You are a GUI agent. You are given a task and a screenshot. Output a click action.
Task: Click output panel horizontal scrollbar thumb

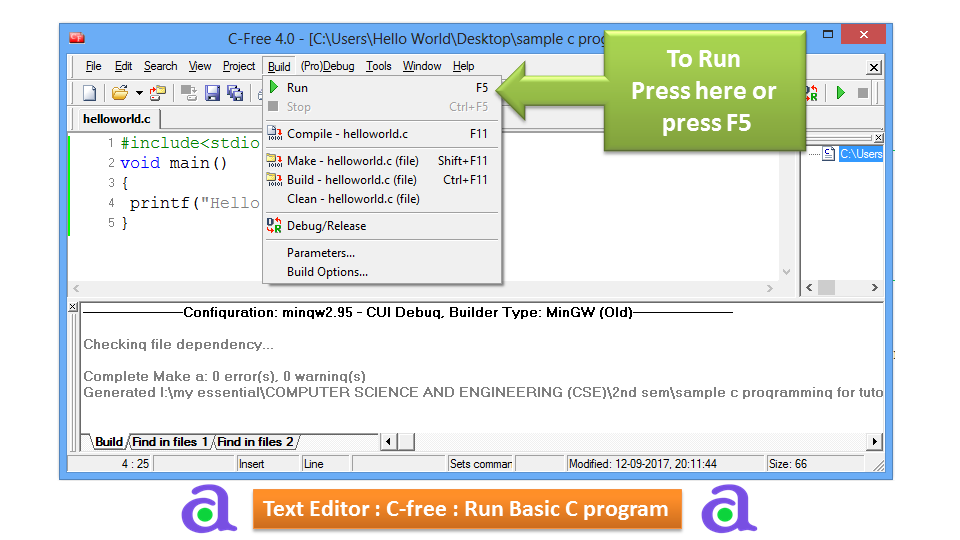[406, 441]
